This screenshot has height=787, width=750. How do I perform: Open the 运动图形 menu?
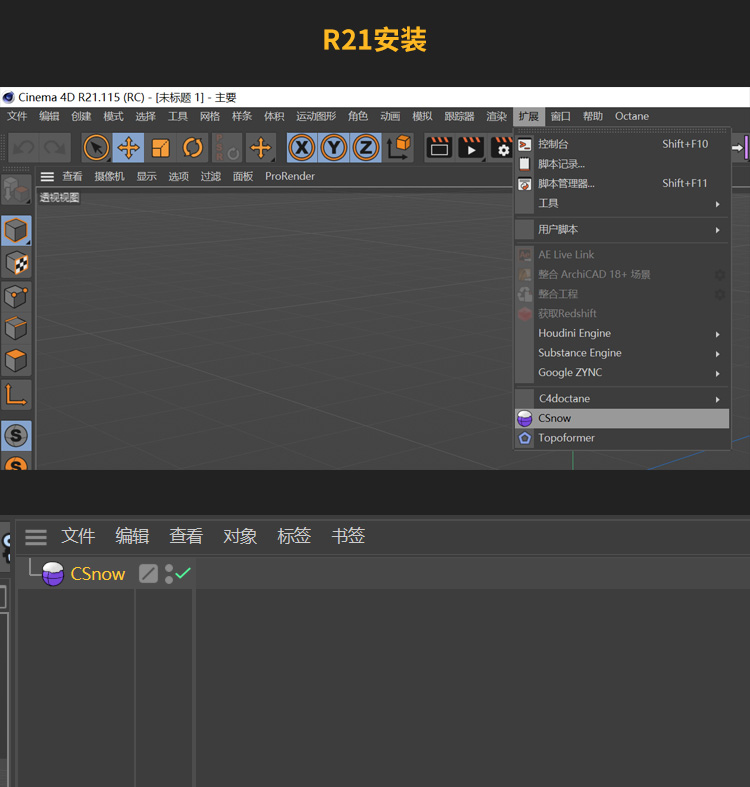316,116
